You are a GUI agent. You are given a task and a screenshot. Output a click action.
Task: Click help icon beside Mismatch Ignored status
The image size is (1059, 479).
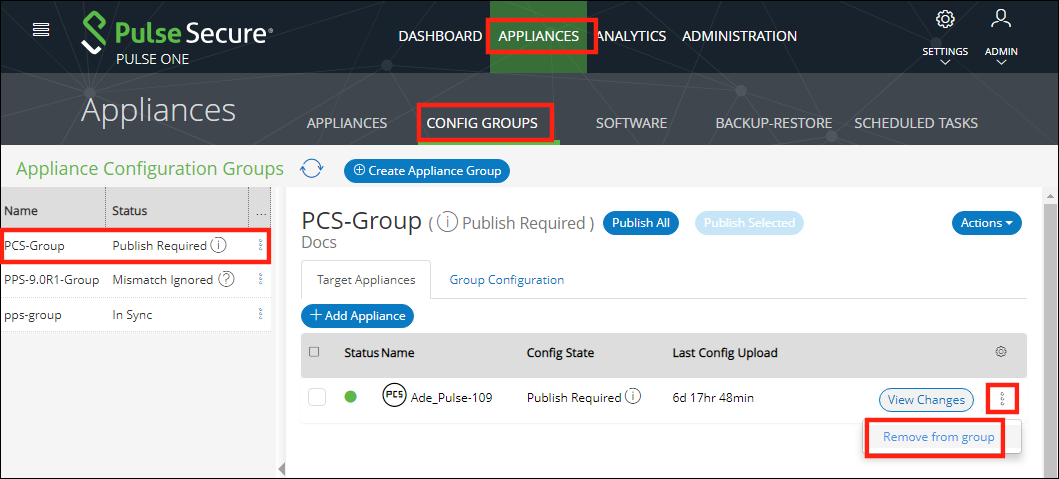click(226, 279)
